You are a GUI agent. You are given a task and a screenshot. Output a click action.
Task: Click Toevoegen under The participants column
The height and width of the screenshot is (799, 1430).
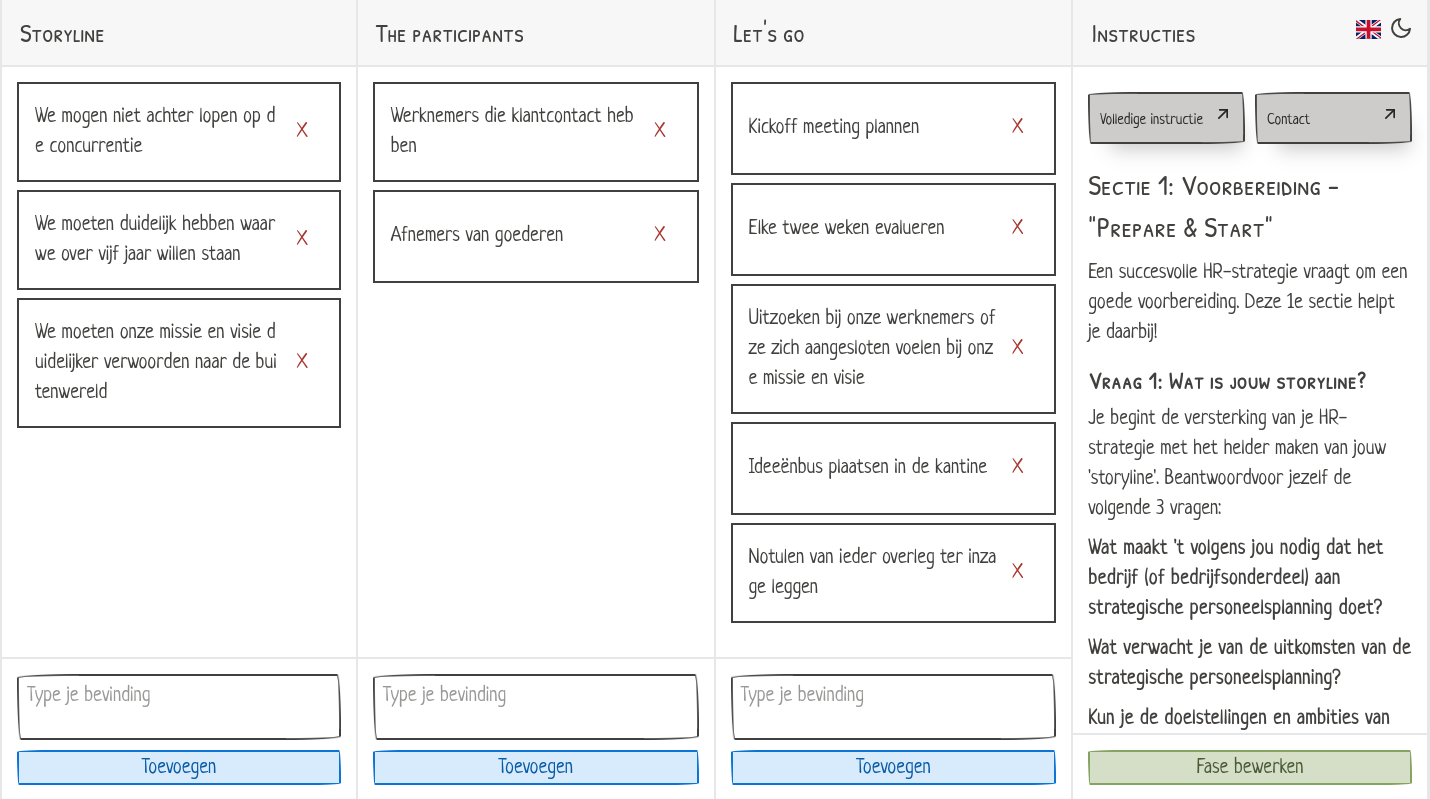pos(536,767)
